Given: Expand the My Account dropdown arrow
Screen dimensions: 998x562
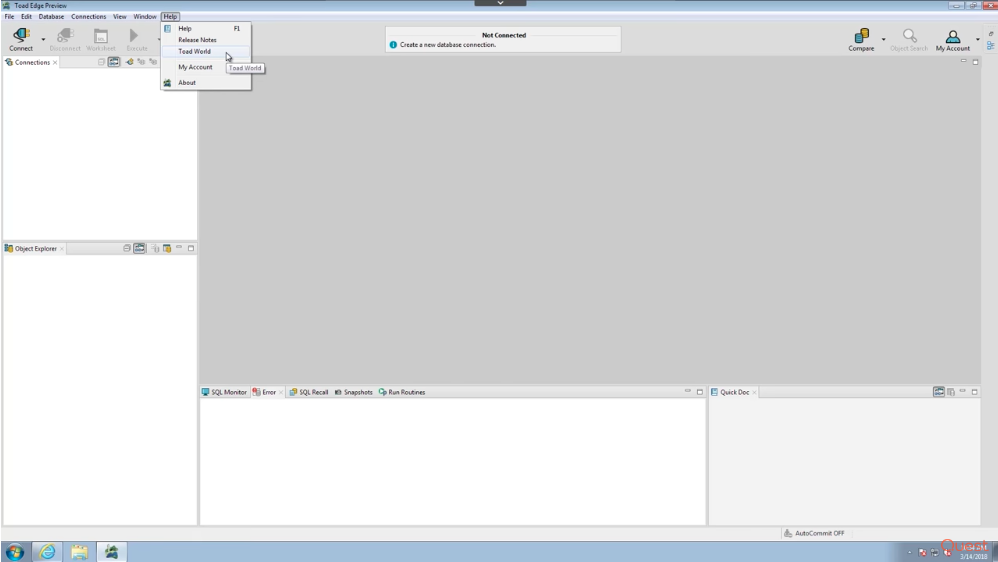Looking at the screenshot, I should point(977,40).
